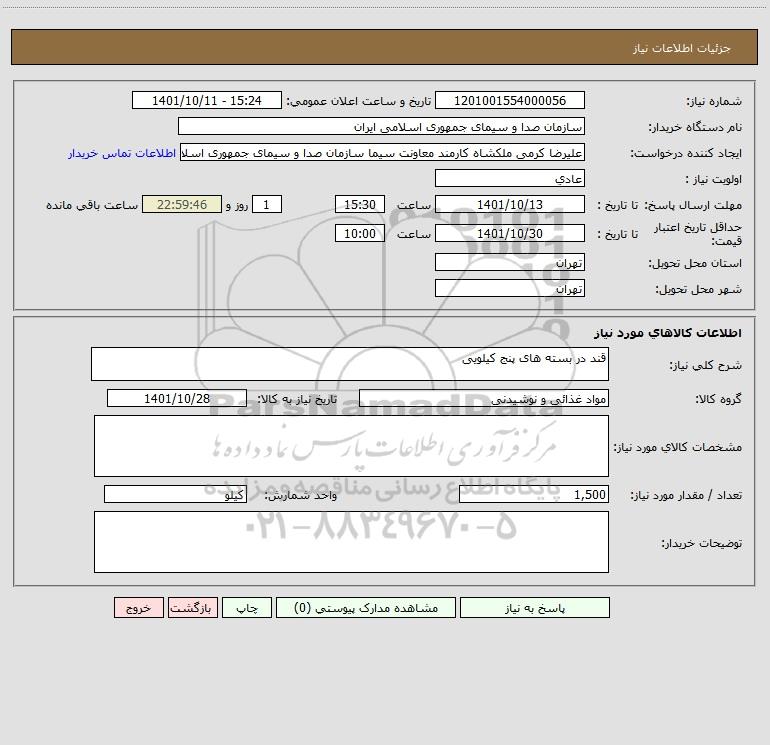This screenshot has width=770, height=745.
Task: Click the priority field showing عادی
Action: click(x=510, y=178)
